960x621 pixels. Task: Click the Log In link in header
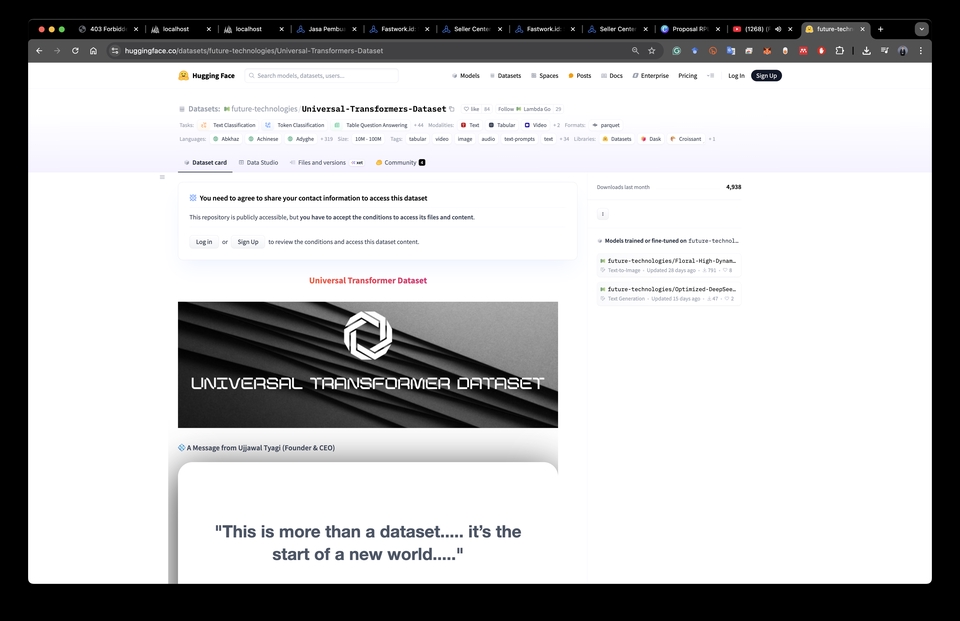click(736, 75)
